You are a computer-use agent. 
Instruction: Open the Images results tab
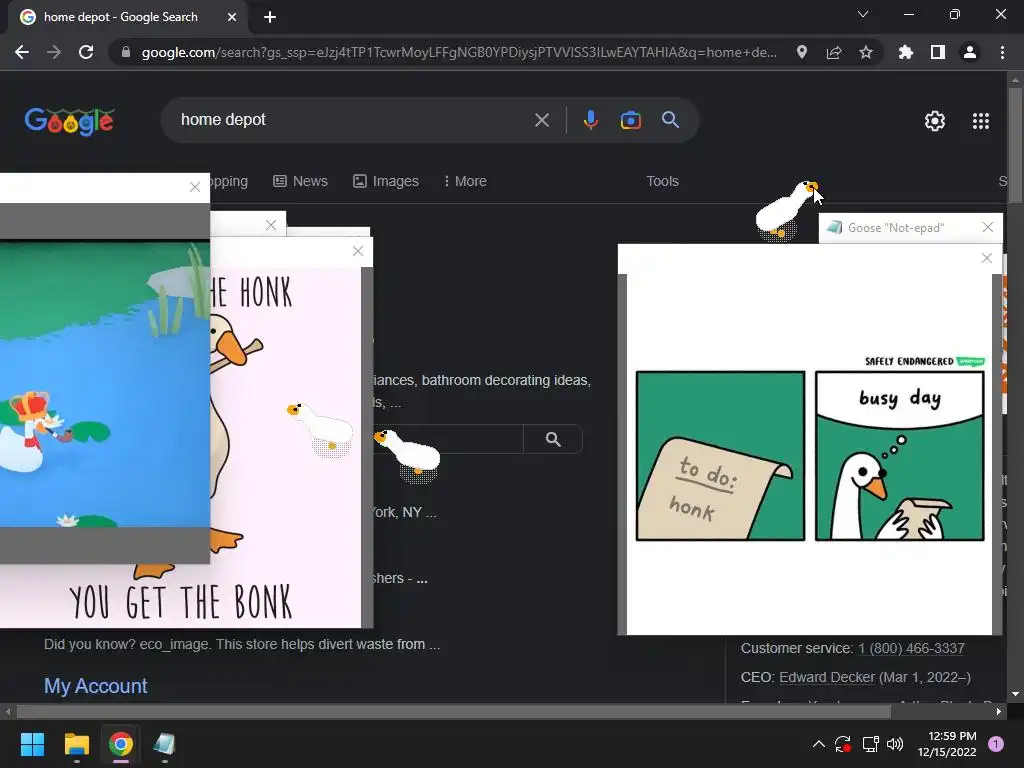click(386, 181)
